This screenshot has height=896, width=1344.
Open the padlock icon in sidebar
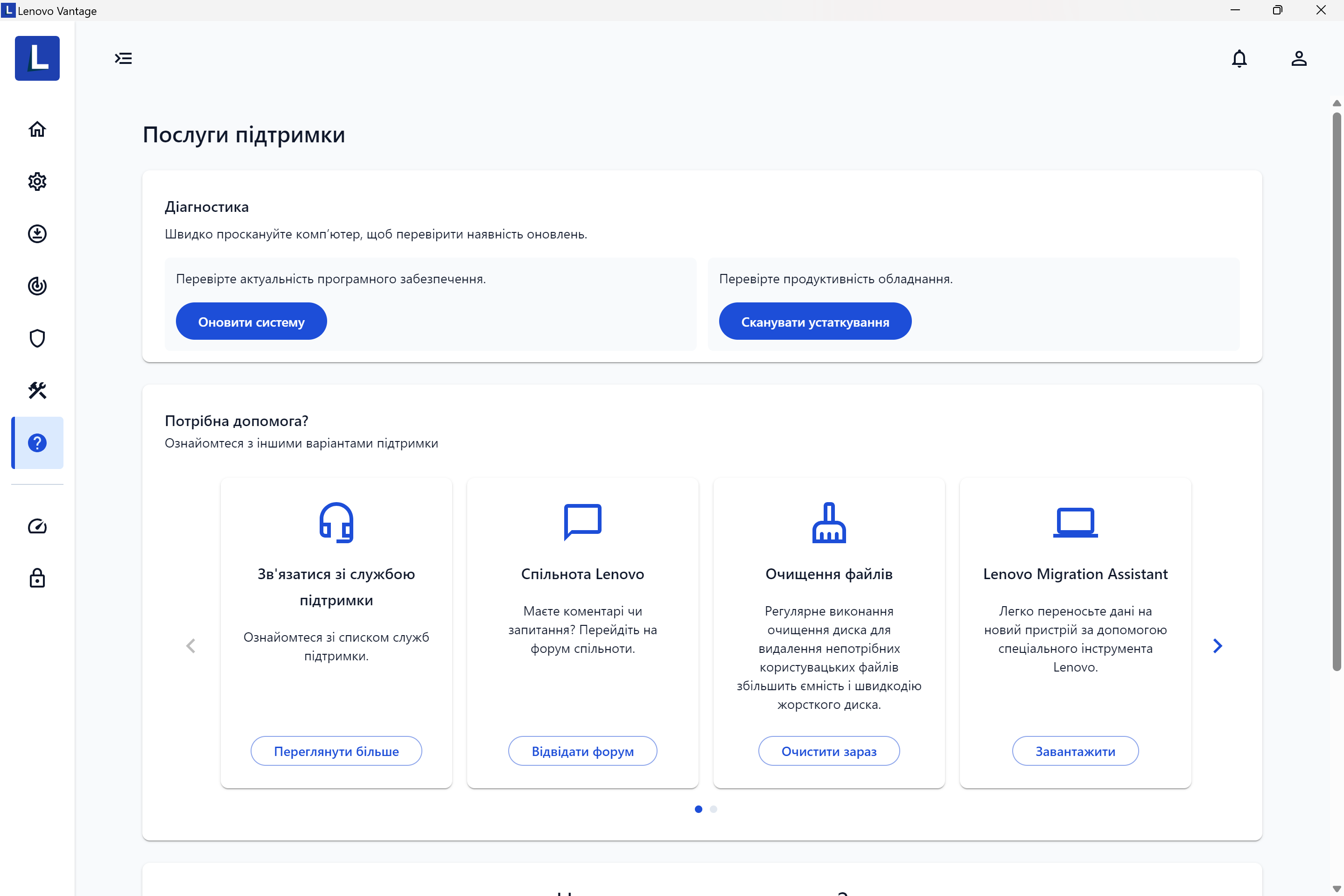point(37,578)
